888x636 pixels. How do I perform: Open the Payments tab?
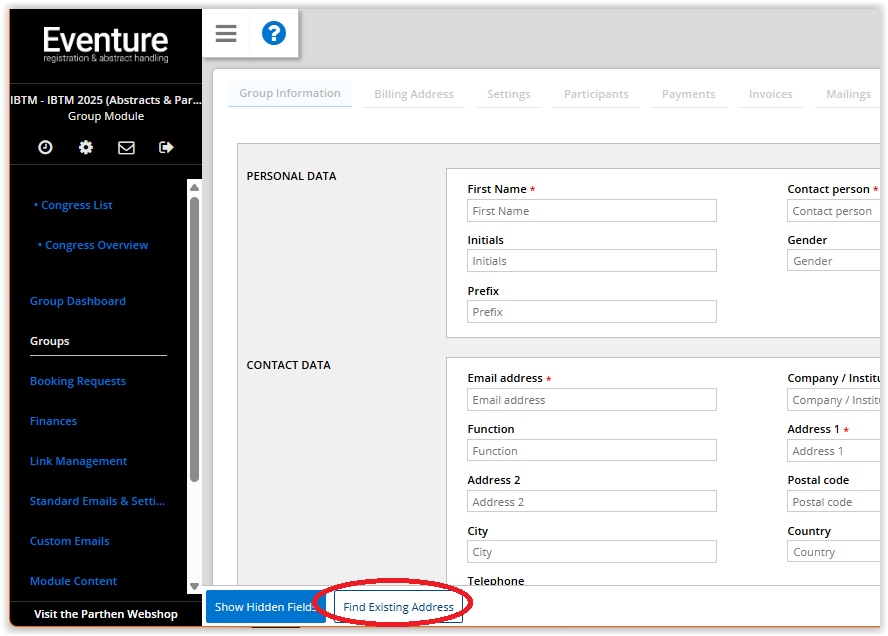pos(688,94)
